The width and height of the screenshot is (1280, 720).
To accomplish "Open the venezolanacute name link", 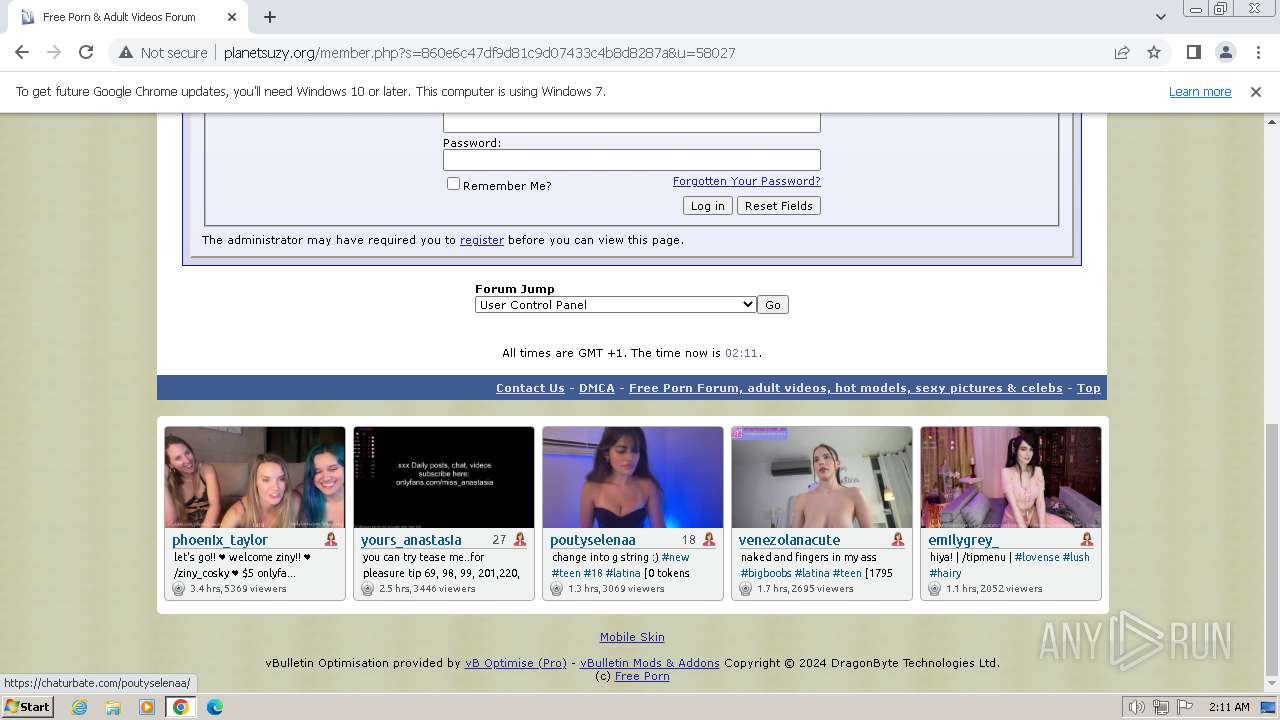I will (x=789, y=540).
